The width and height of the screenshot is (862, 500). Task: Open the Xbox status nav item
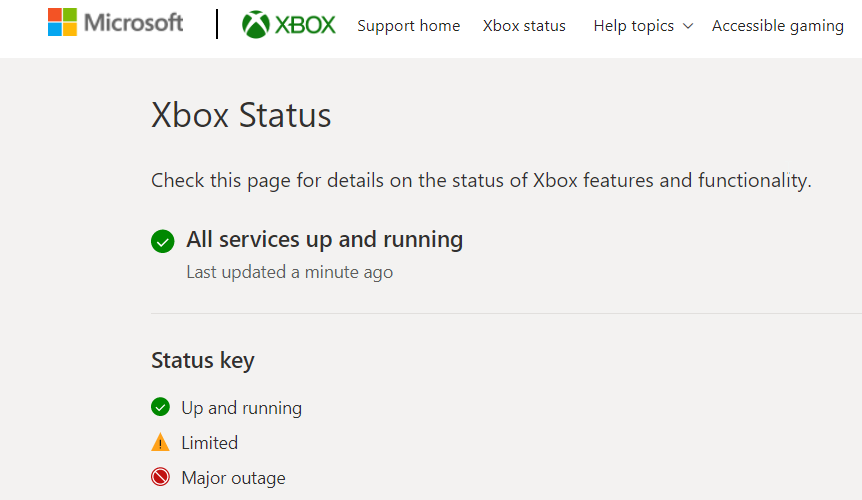coord(524,26)
